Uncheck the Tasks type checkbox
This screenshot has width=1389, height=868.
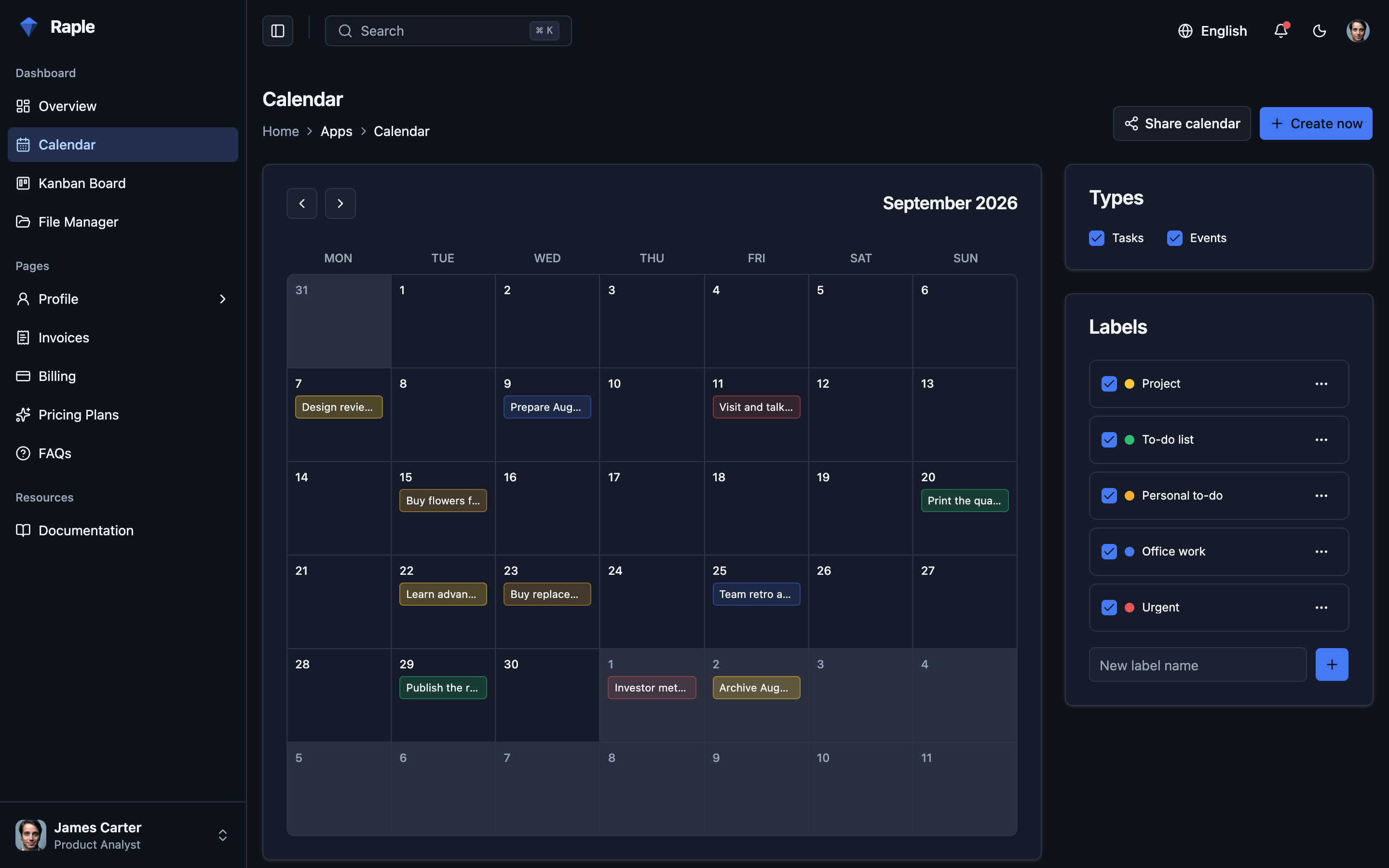[1097, 238]
